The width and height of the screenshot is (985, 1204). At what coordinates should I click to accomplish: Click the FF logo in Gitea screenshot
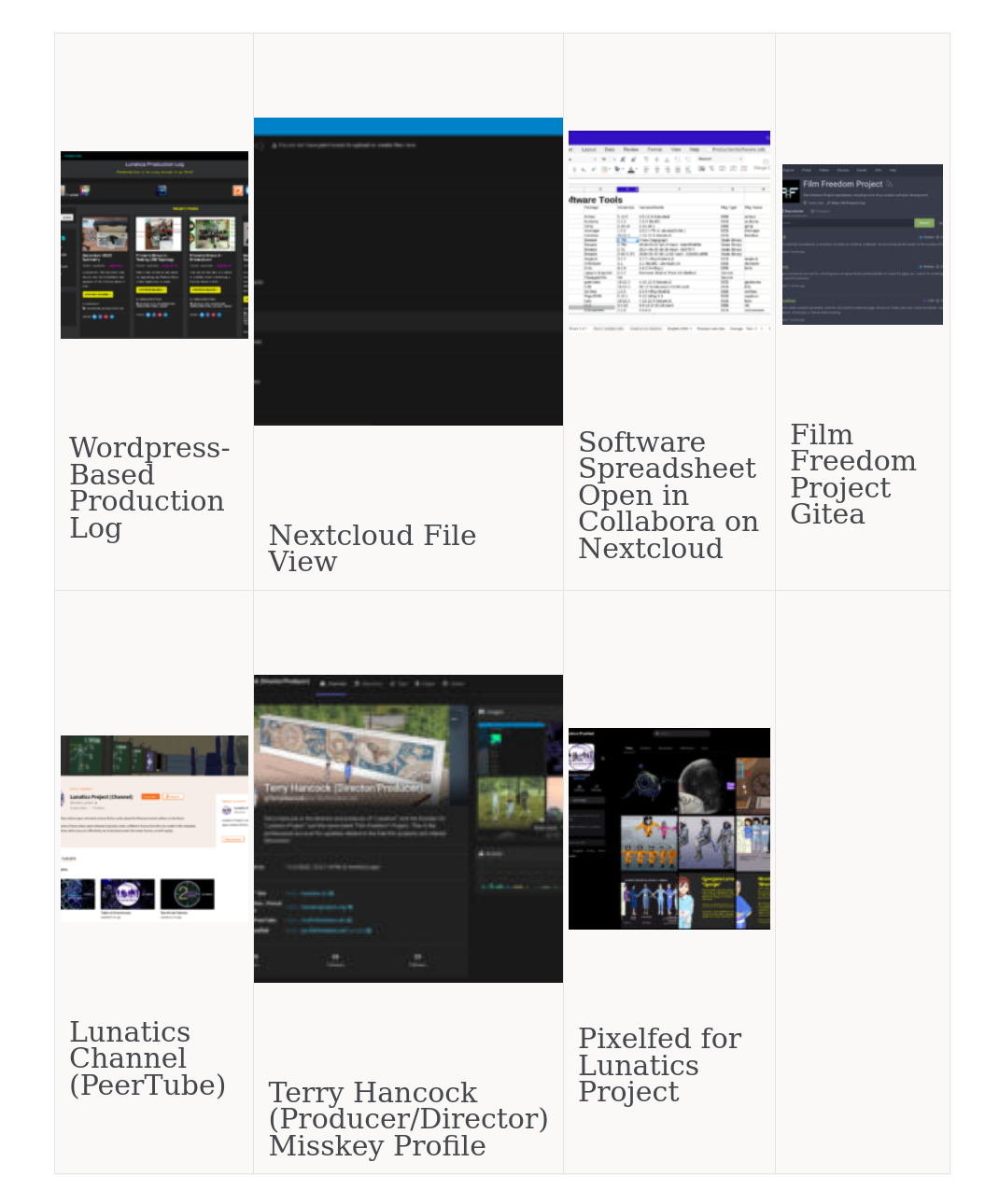[x=791, y=193]
